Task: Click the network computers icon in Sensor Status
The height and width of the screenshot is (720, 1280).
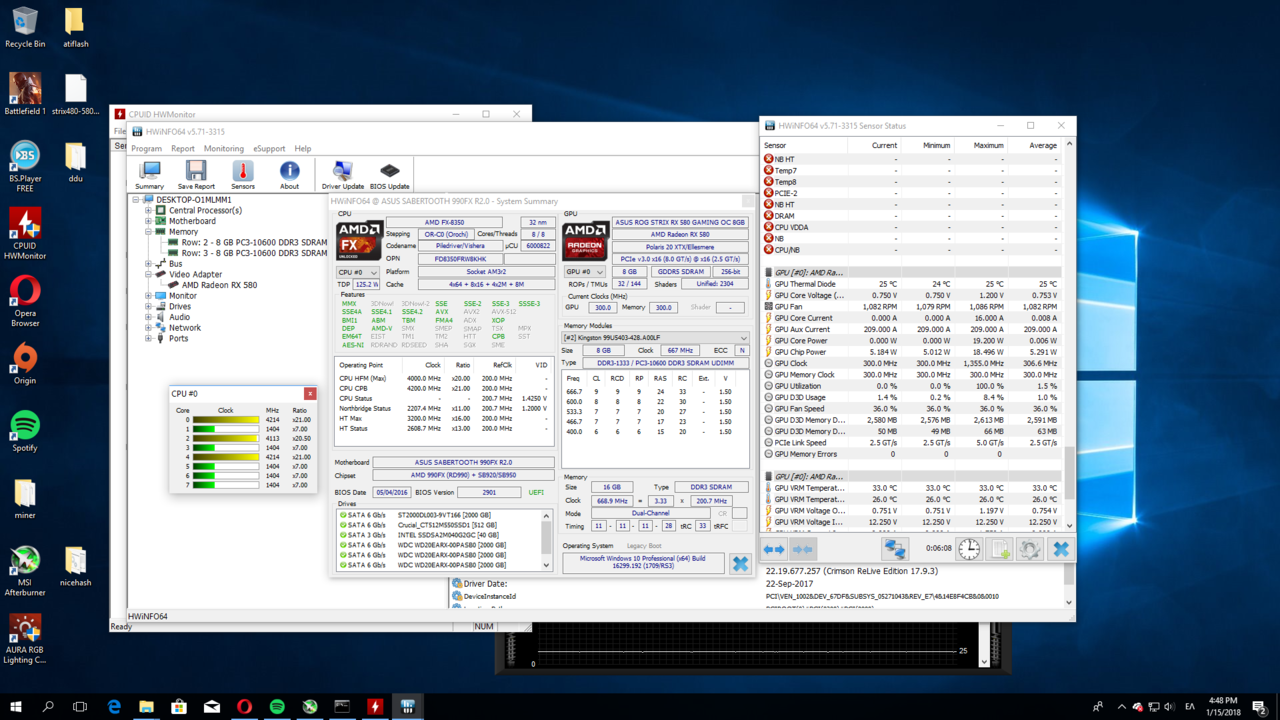Action: click(x=894, y=549)
